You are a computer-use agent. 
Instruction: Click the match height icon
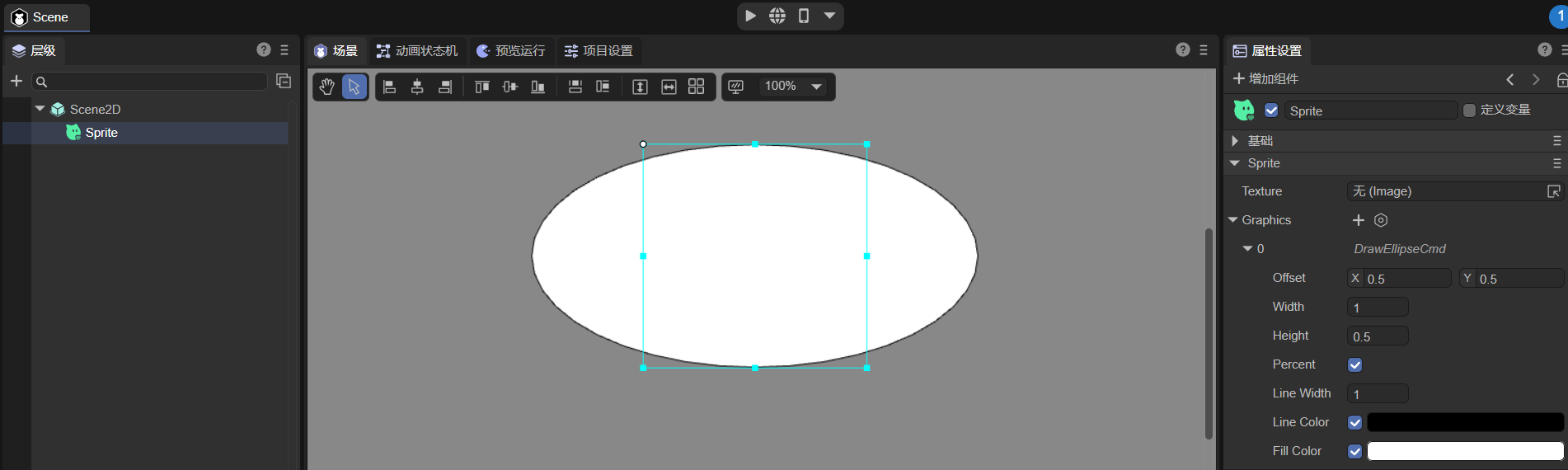click(x=640, y=87)
